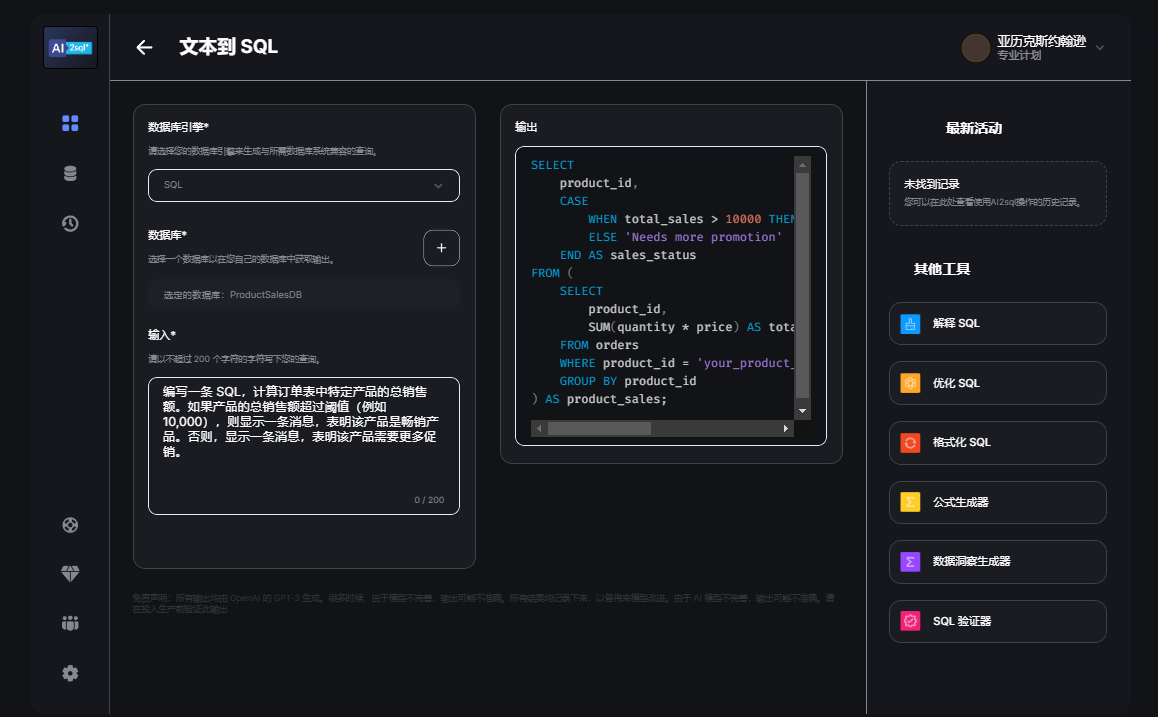Image resolution: width=1158 pixels, height=717 pixels.
Task: Click the 数据库引擎* field label
Action: pos(178,127)
